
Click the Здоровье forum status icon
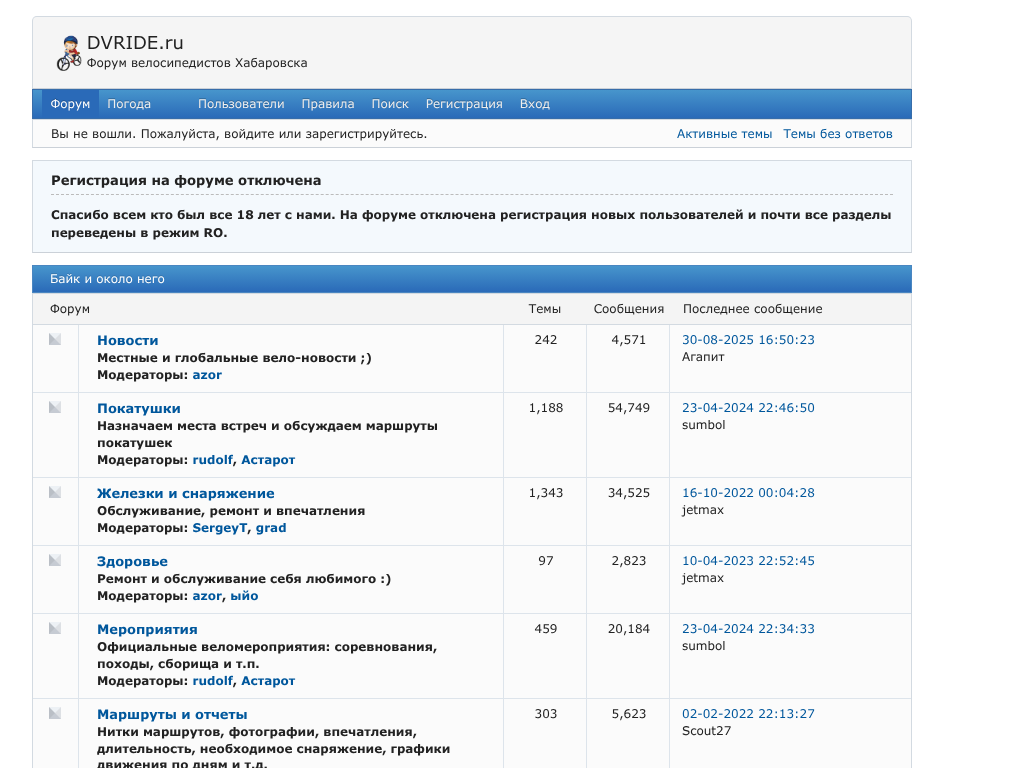coord(55,561)
